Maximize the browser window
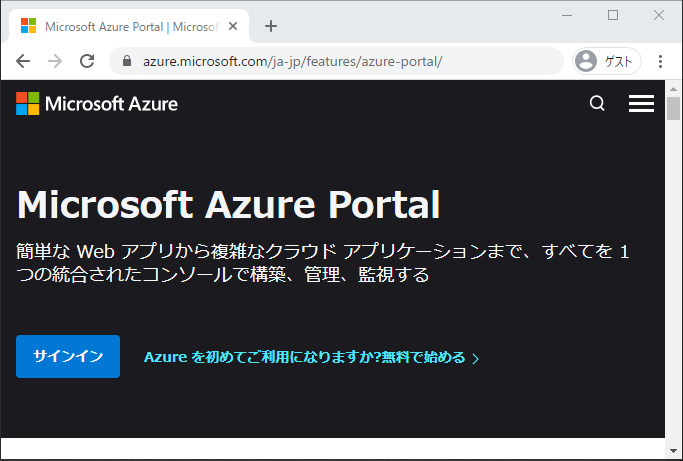Viewport: 683px width, 461px height. (x=613, y=15)
